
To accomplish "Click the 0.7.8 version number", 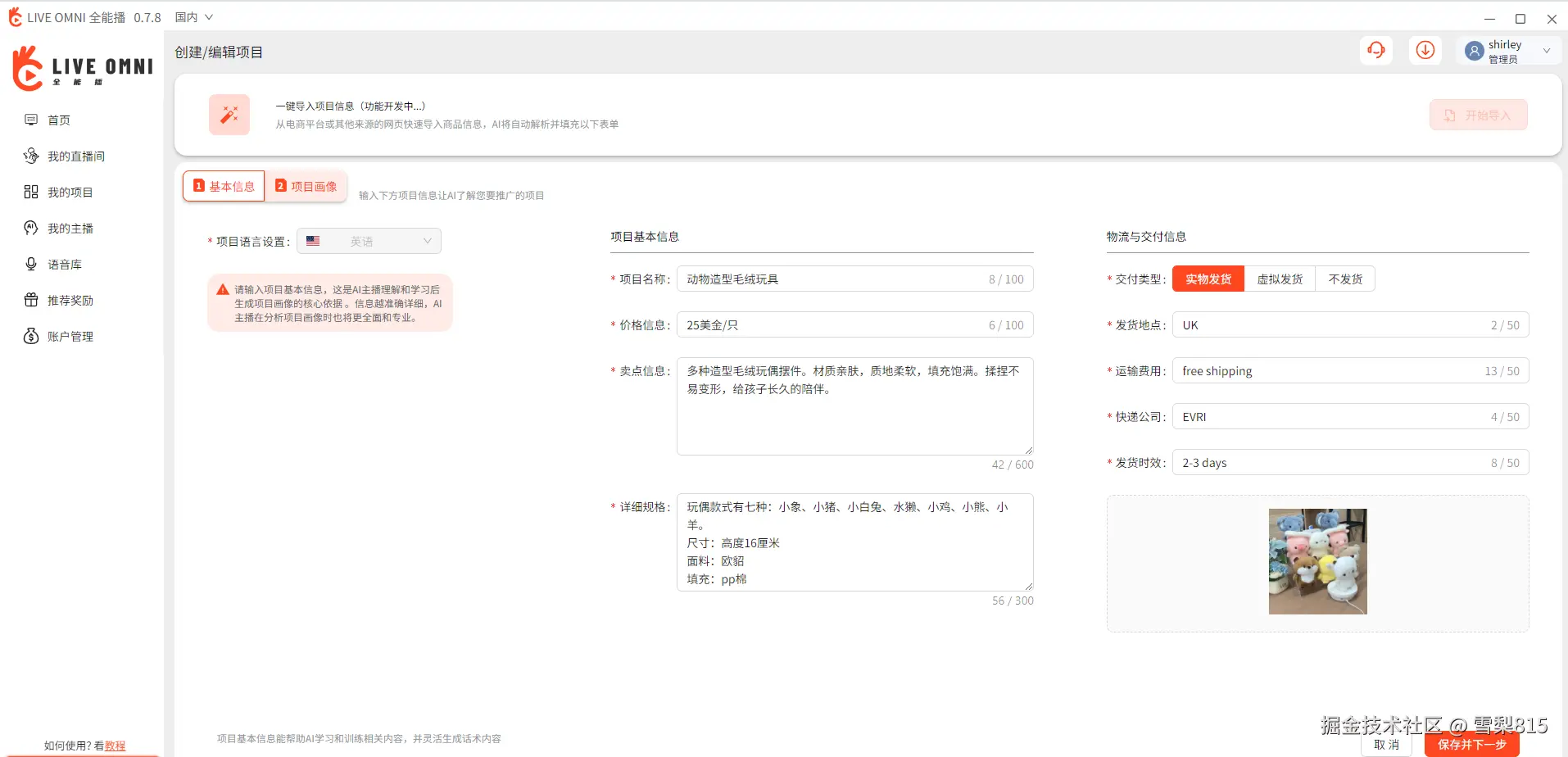I will coord(147,17).
